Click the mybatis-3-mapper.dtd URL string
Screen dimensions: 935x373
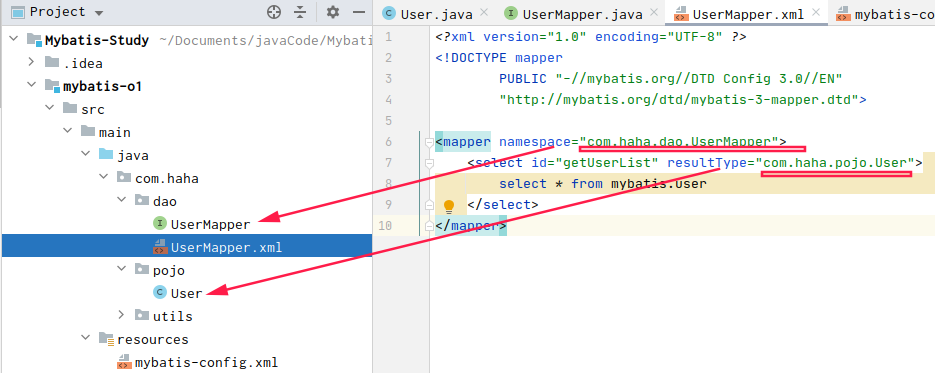pyautogui.click(x=679, y=100)
